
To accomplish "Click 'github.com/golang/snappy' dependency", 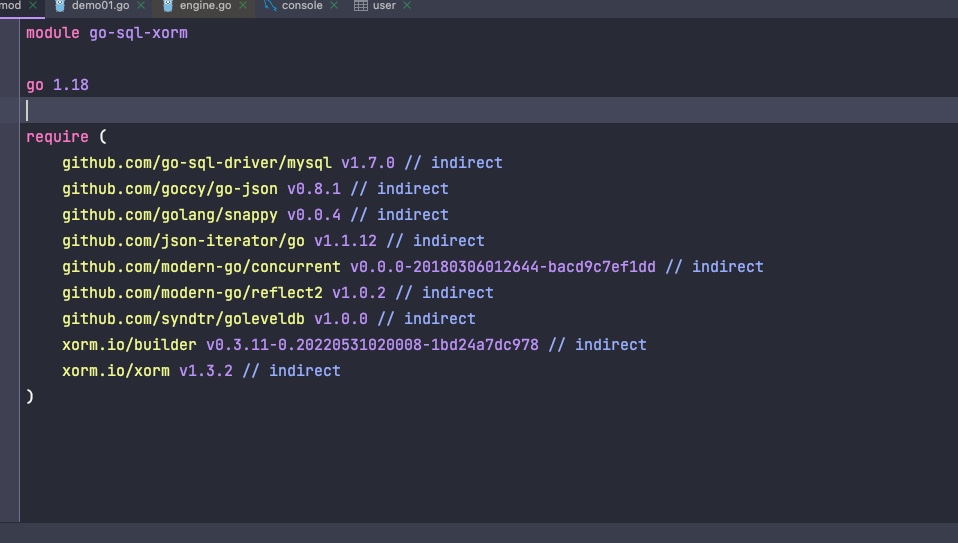I will (x=170, y=215).
